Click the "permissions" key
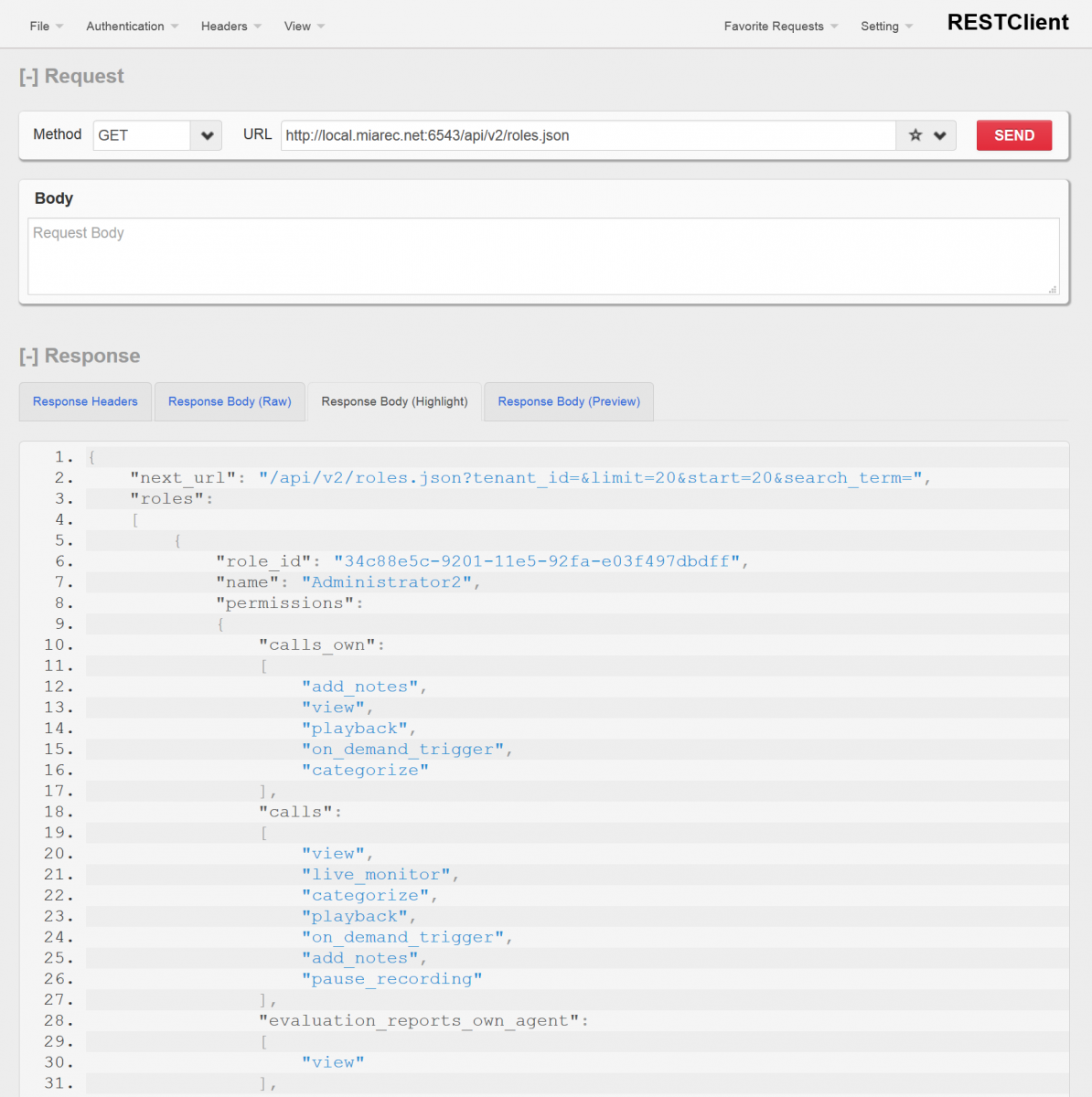This screenshot has width=1092, height=1097. (284, 603)
